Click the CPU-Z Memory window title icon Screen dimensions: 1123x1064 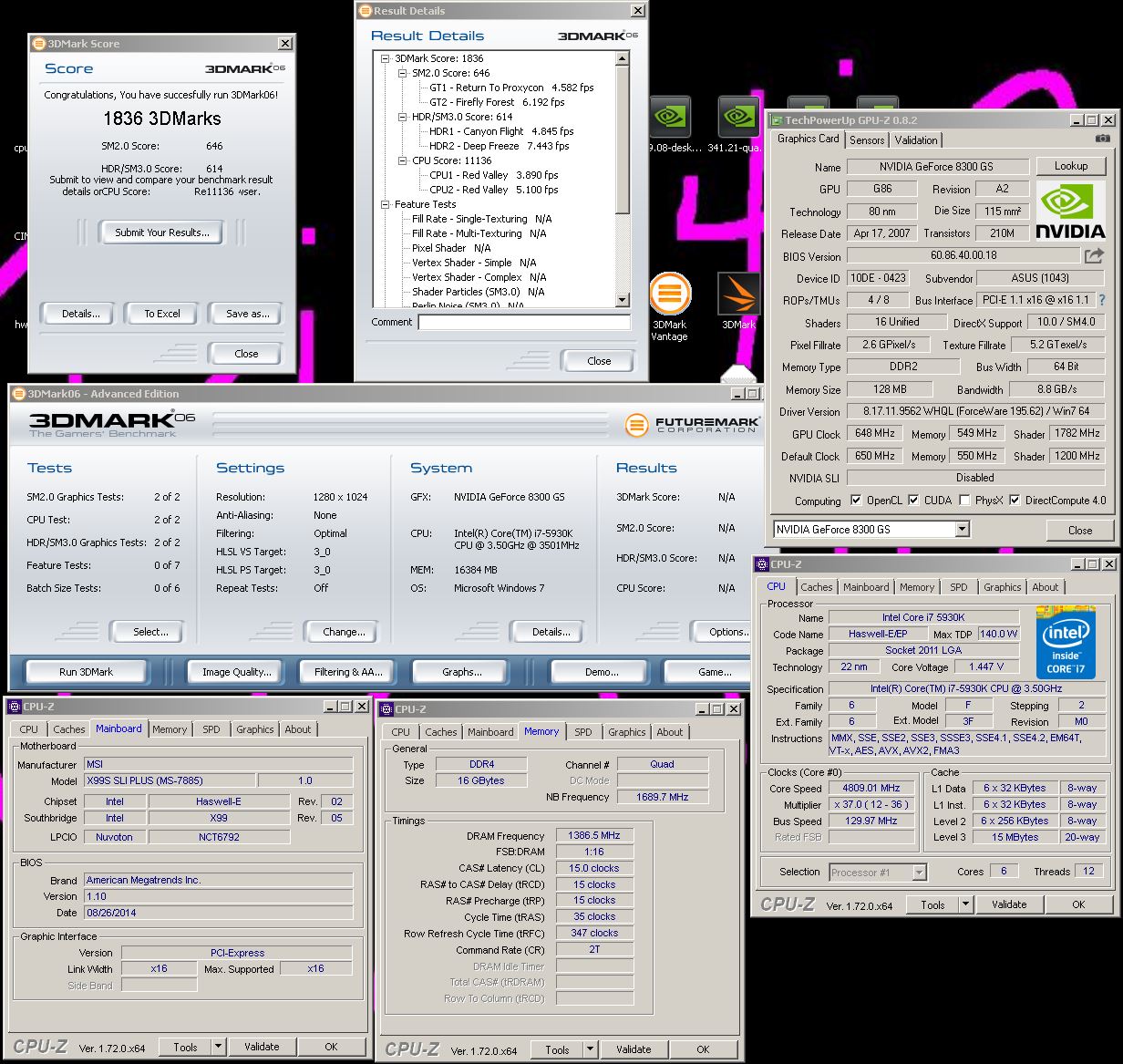tap(386, 709)
